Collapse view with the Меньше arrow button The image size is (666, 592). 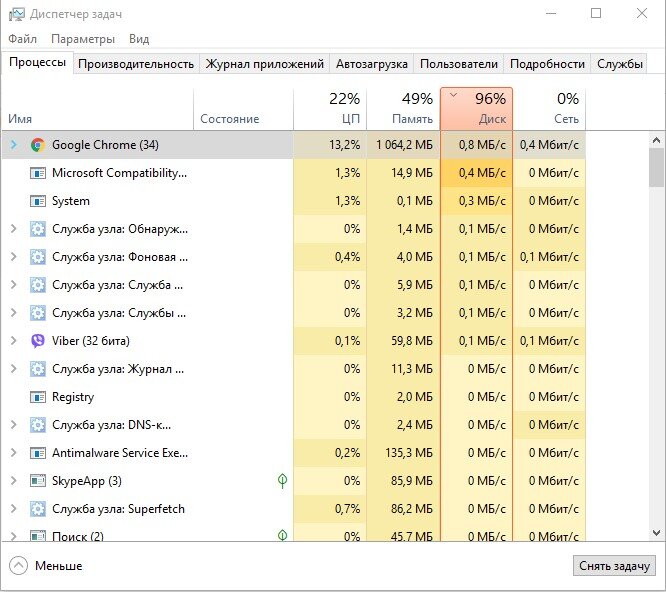[18, 566]
